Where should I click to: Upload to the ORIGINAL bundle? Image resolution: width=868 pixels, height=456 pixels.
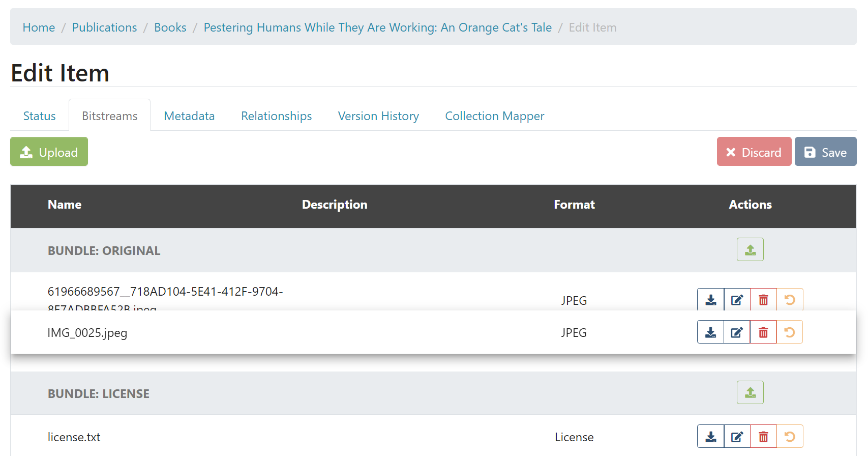(750, 250)
